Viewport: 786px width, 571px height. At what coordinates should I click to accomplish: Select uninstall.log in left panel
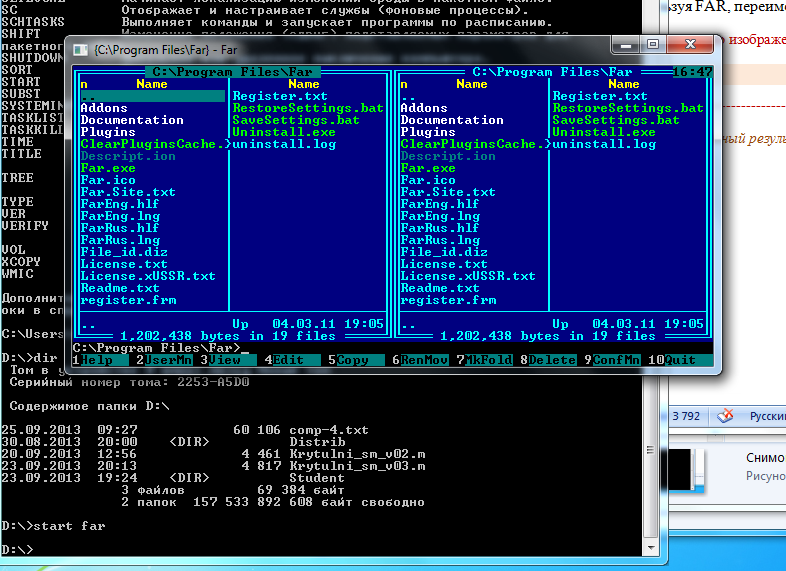pyautogui.click(x=284, y=144)
